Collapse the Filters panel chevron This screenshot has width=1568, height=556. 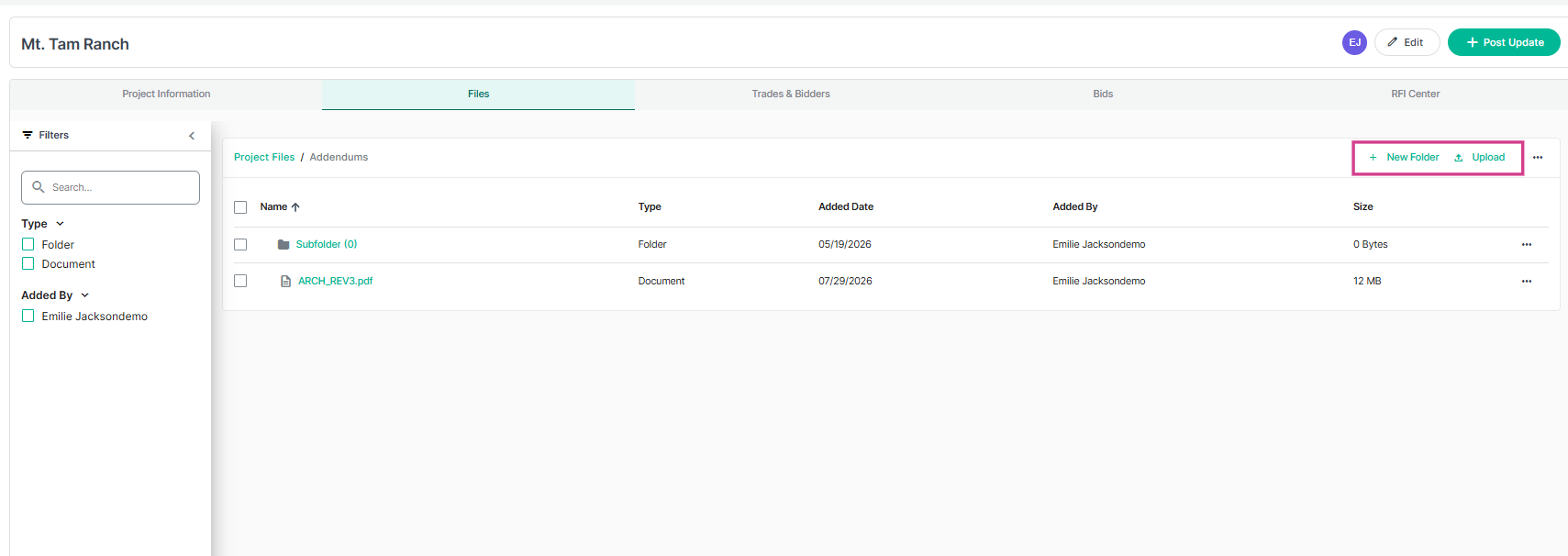point(192,136)
